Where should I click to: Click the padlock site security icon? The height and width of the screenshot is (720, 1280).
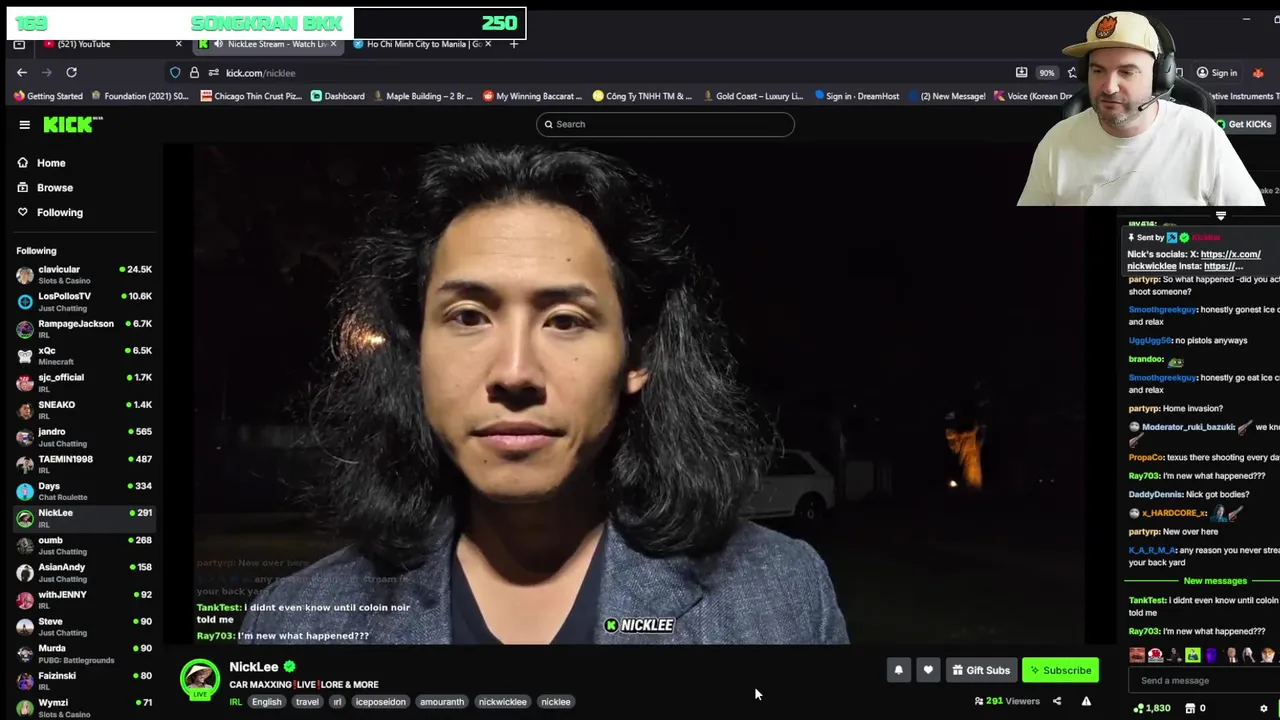pyautogui.click(x=194, y=73)
